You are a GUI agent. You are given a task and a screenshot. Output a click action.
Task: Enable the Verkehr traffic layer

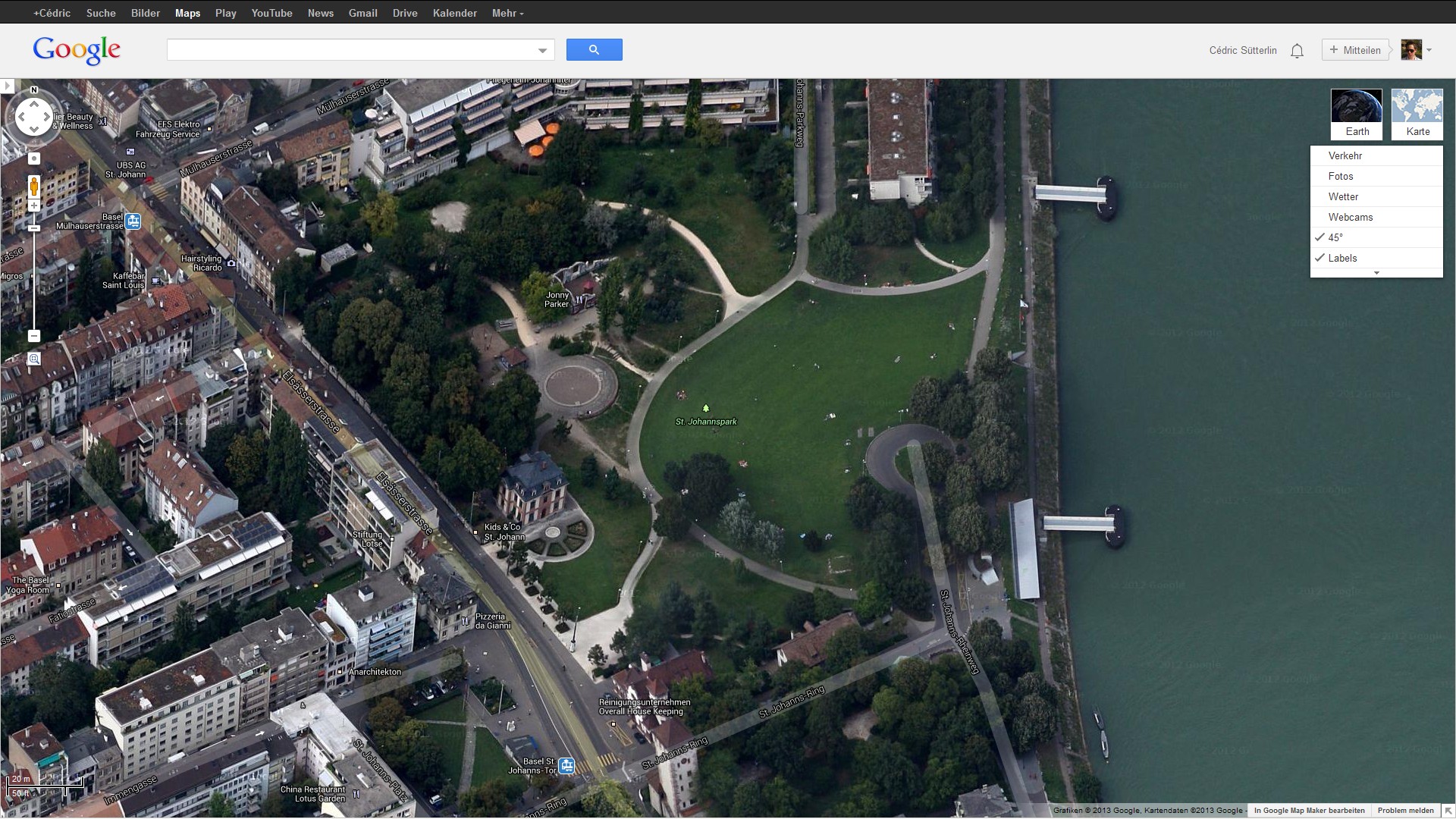pyautogui.click(x=1345, y=155)
